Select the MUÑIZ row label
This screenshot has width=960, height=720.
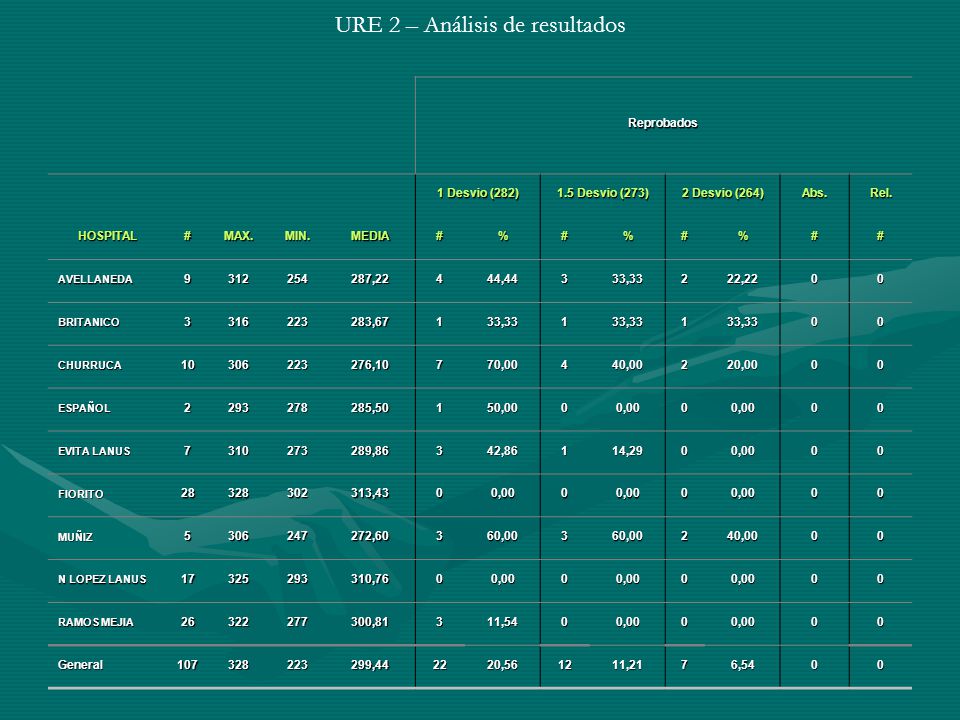(75, 537)
